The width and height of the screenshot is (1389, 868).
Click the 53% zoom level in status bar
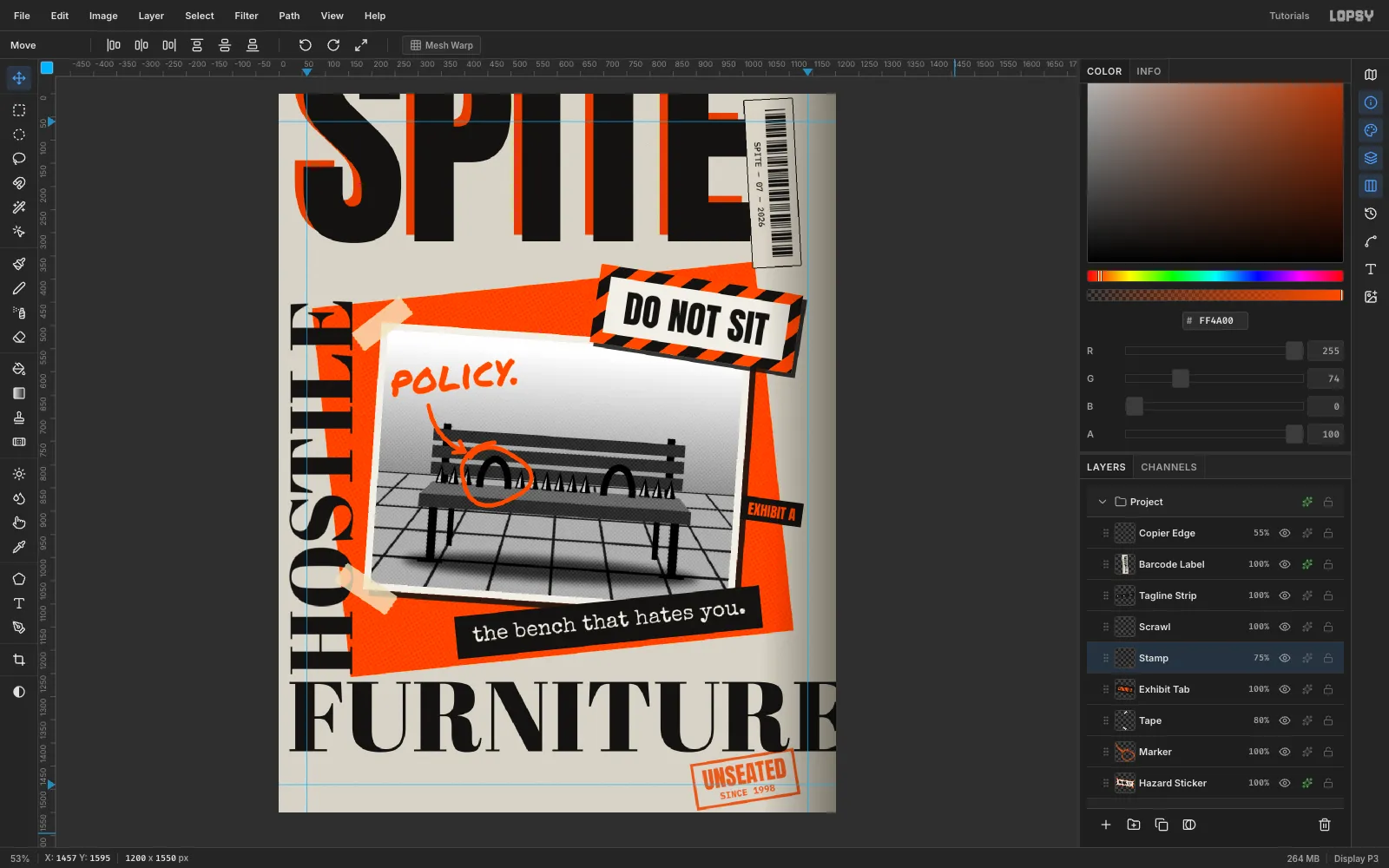[20, 858]
